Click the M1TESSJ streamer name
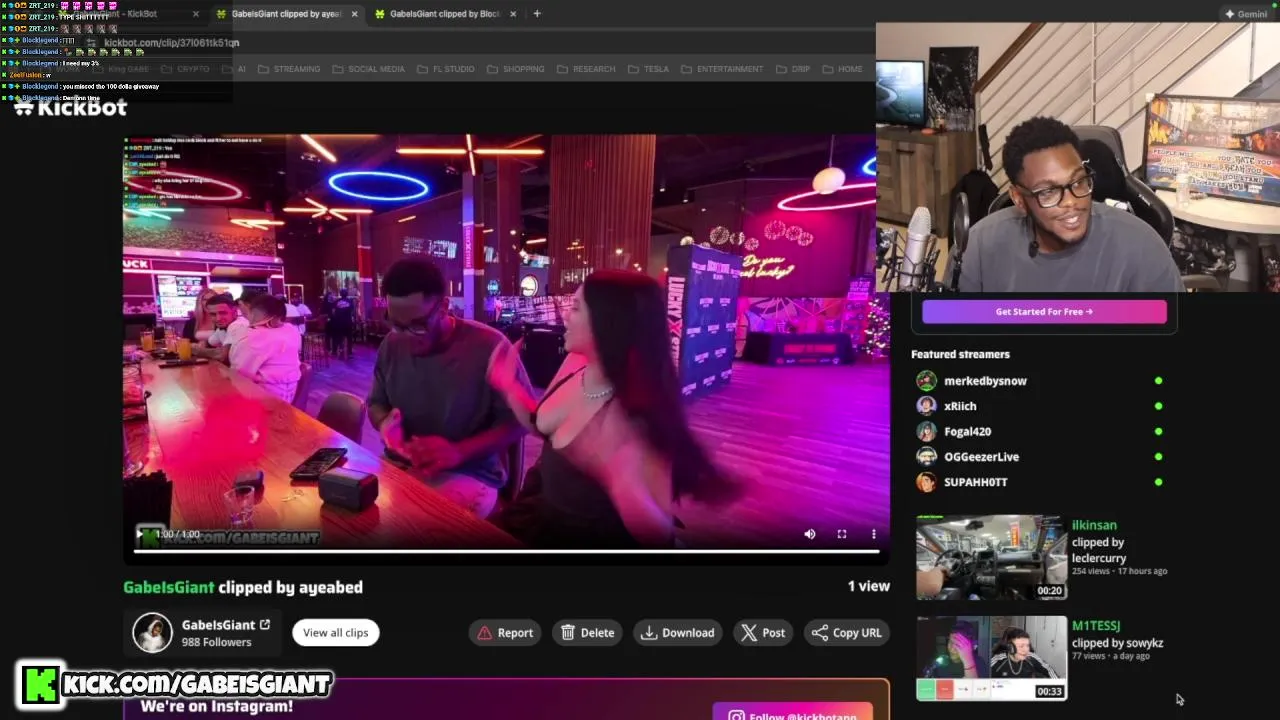This screenshot has height=720, width=1280. click(1096, 626)
